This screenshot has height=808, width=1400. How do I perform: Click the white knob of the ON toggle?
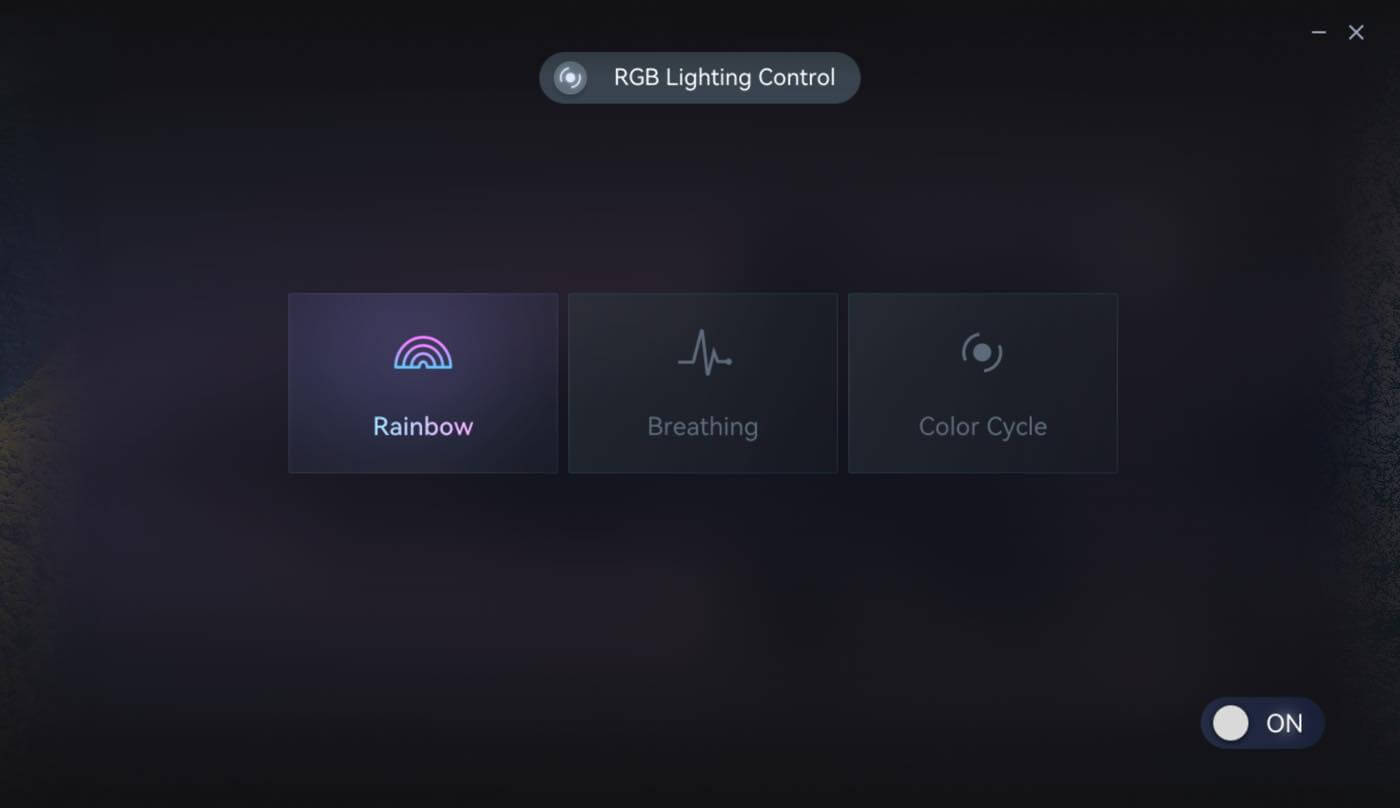coord(1231,723)
